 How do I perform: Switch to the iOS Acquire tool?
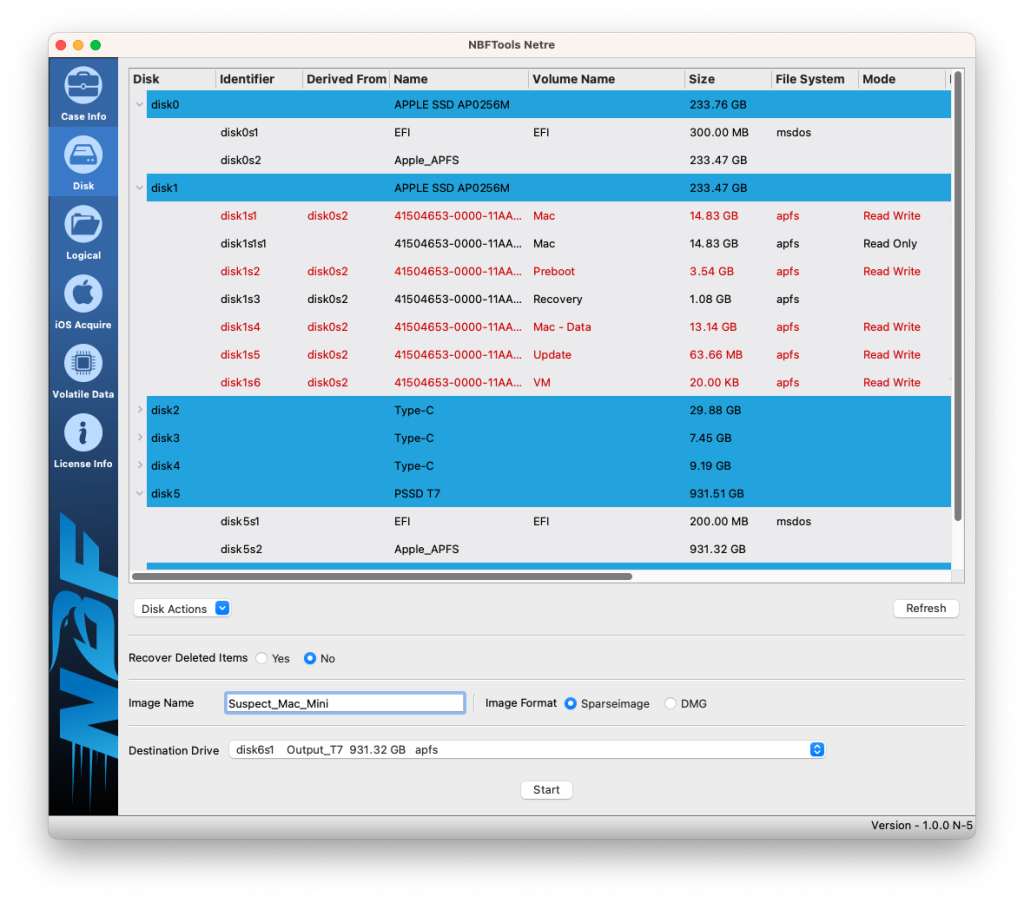pyautogui.click(x=83, y=302)
